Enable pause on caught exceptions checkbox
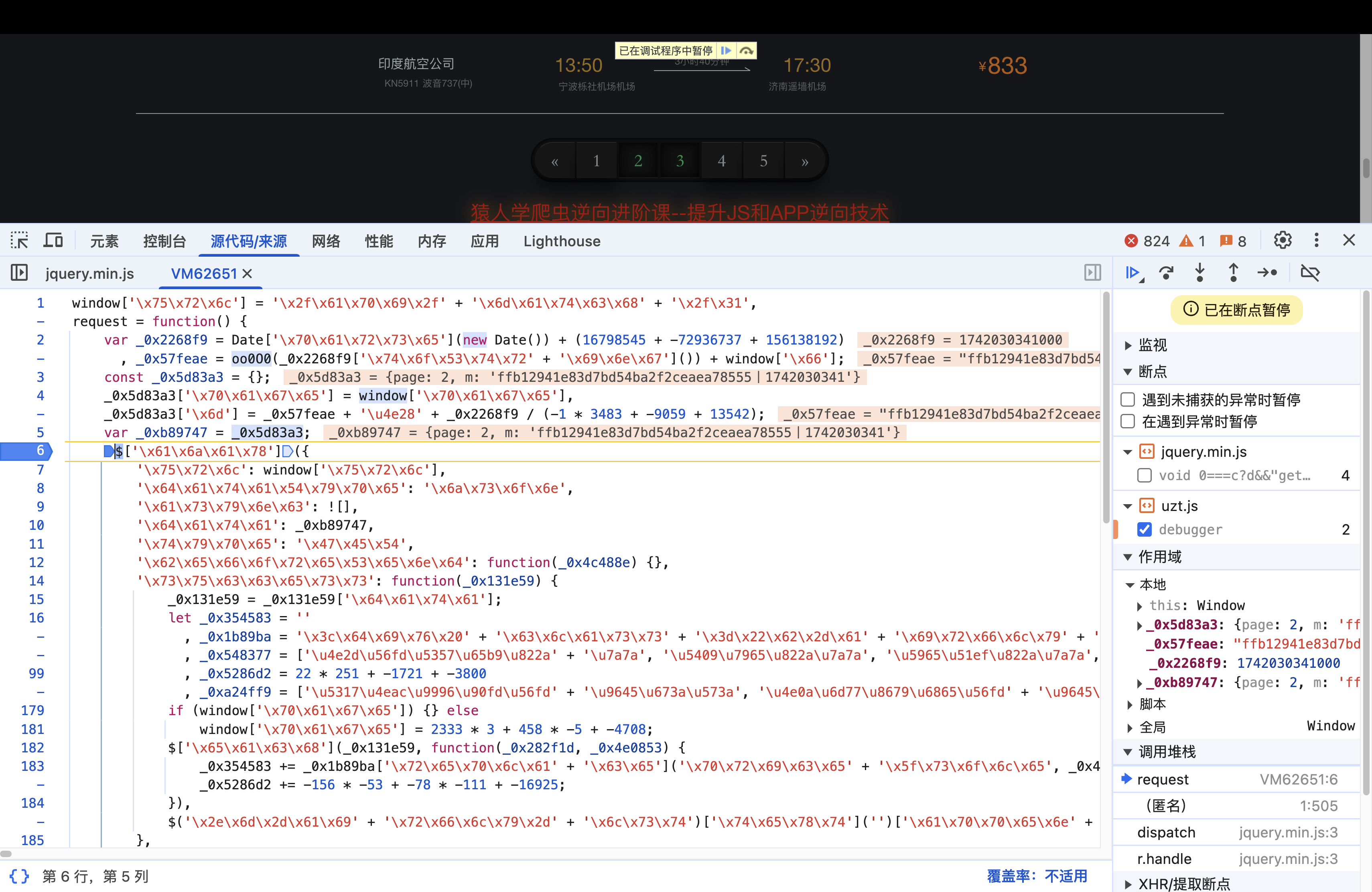This screenshot has width=1372, height=892. tap(1128, 421)
